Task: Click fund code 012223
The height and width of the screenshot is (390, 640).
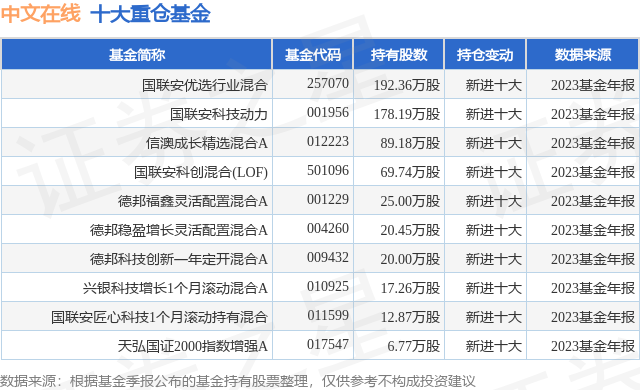Action: [x=328, y=141]
